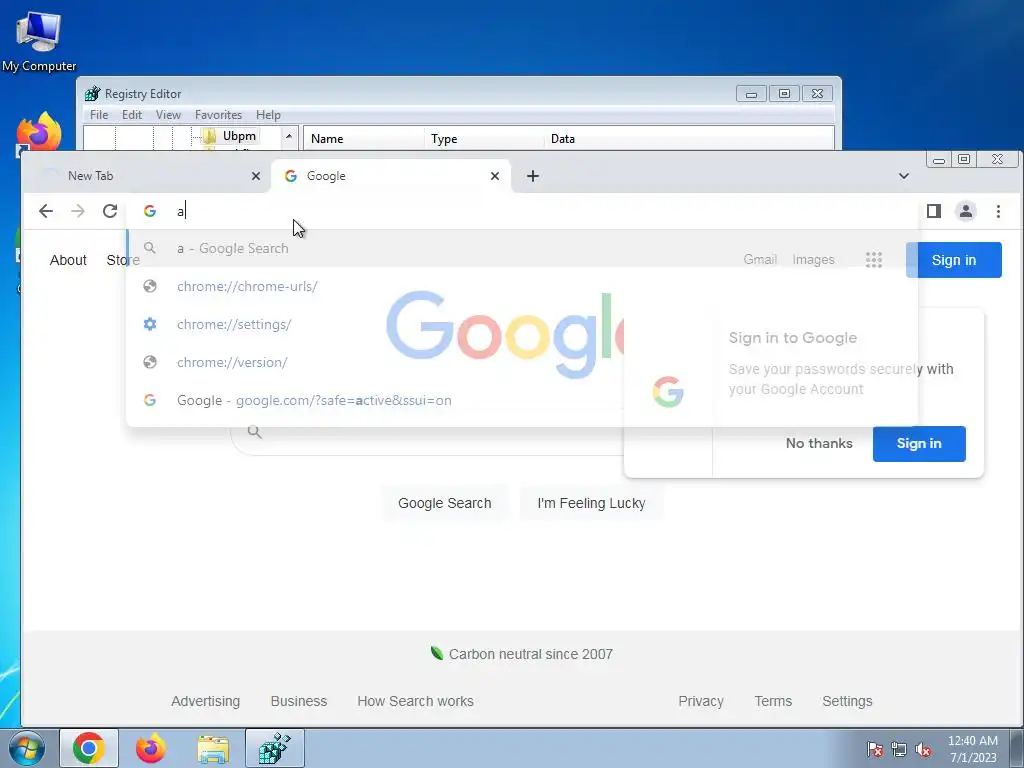This screenshot has height=768, width=1024.
Task: Open the Windows Start button
Action: [x=27, y=748]
